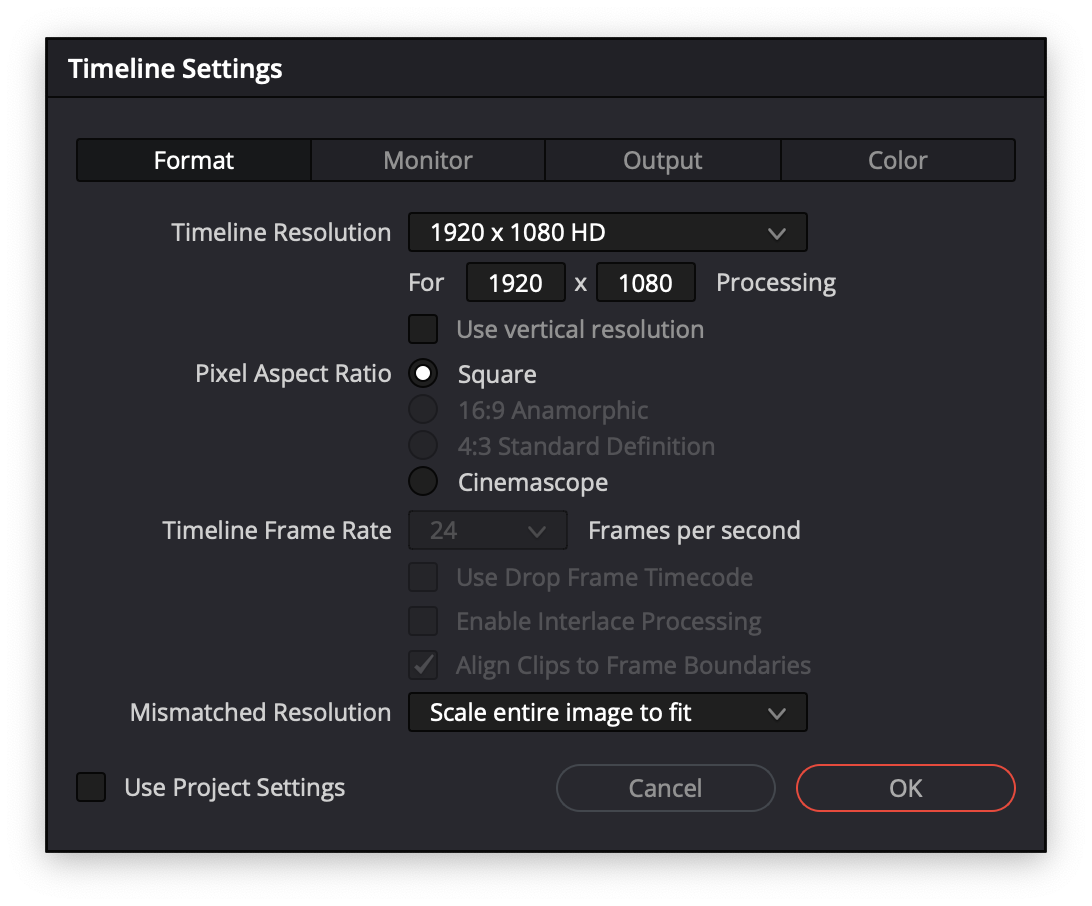Click the Processing text
The width and height of the screenshot is (1092, 906).
pos(776,283)
